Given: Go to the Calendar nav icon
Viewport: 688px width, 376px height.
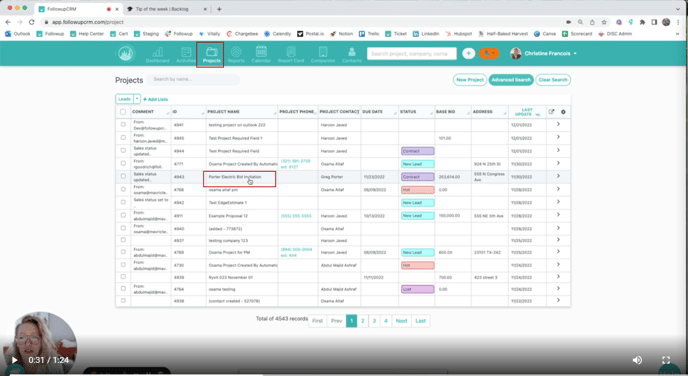Looking at the screenshot, I should point(261,54).
